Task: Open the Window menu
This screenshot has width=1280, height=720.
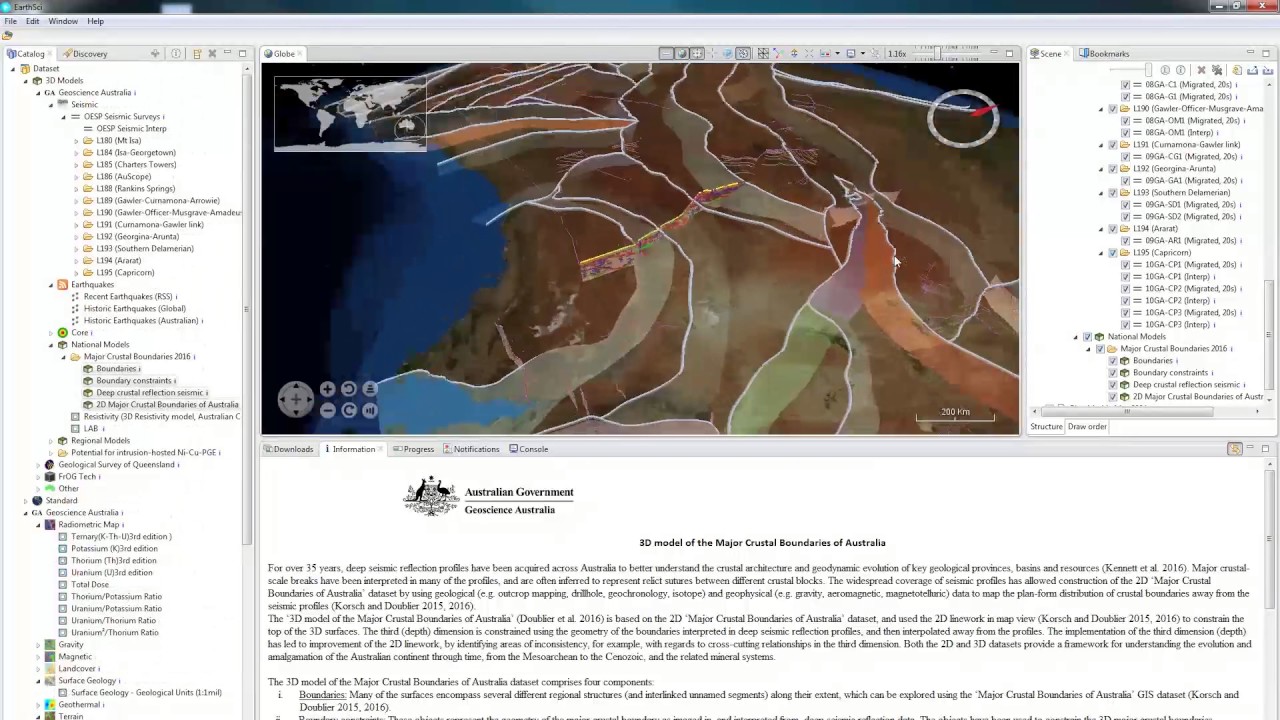Action: 63,21
